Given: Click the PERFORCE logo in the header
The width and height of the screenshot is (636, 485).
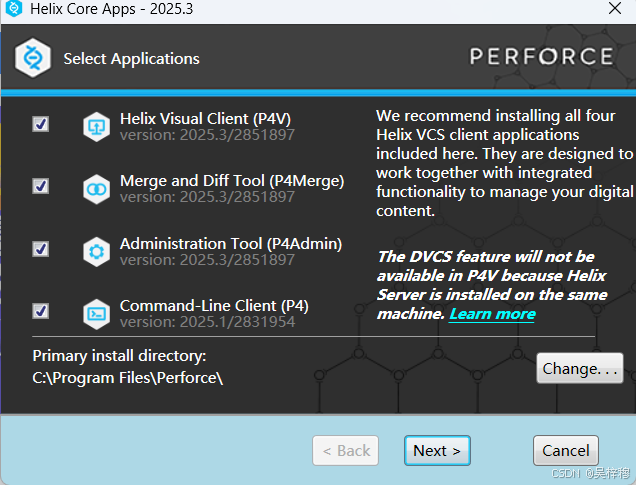Looking at the screenshot, I should 541,56.
